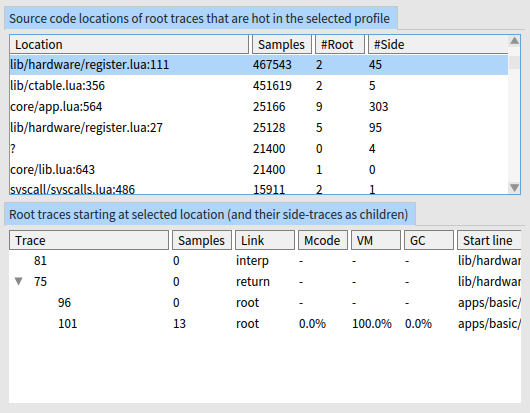Click samples value 467543
The image size is (530, 413).
(x=272, y=65)
